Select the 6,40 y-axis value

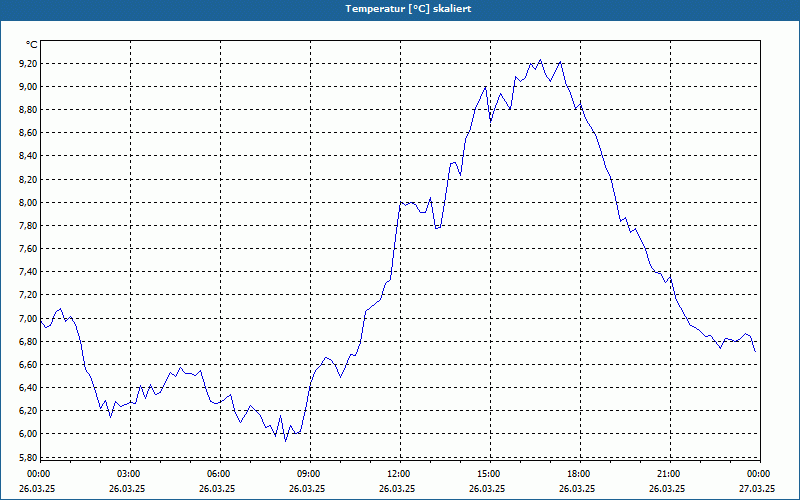coord(28,387)
